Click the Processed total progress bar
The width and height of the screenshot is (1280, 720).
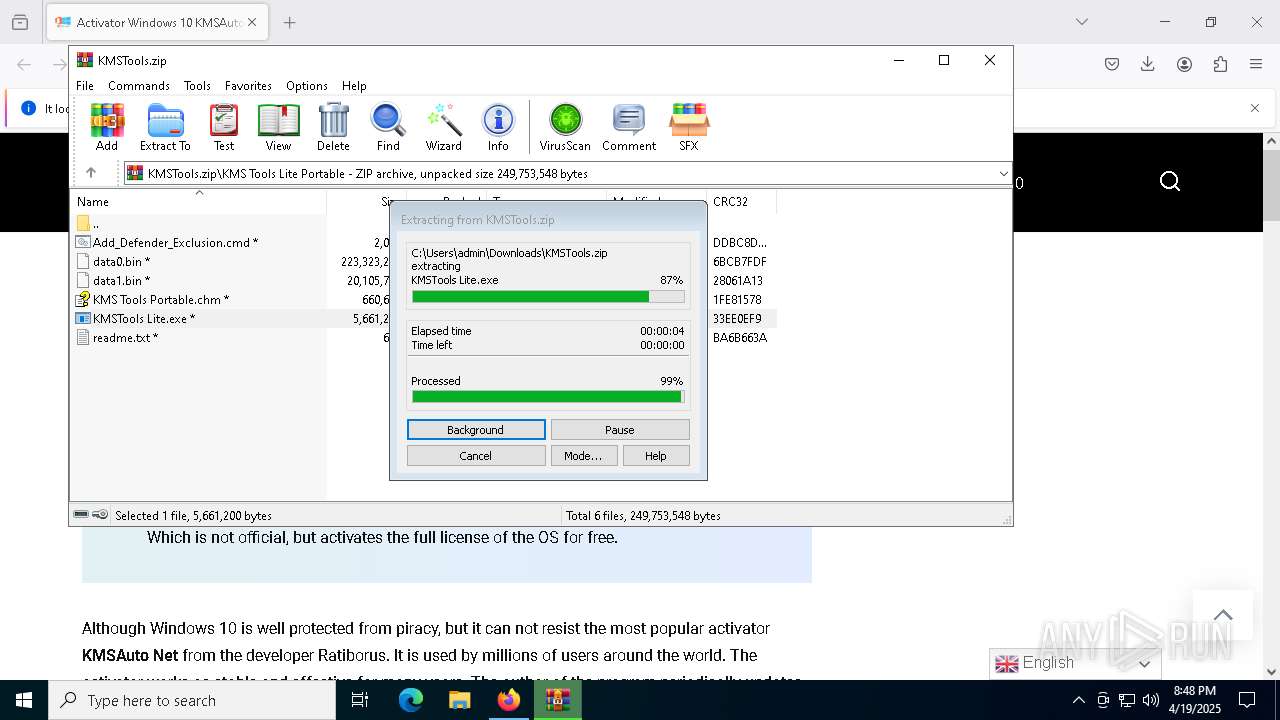coord(548,397)
